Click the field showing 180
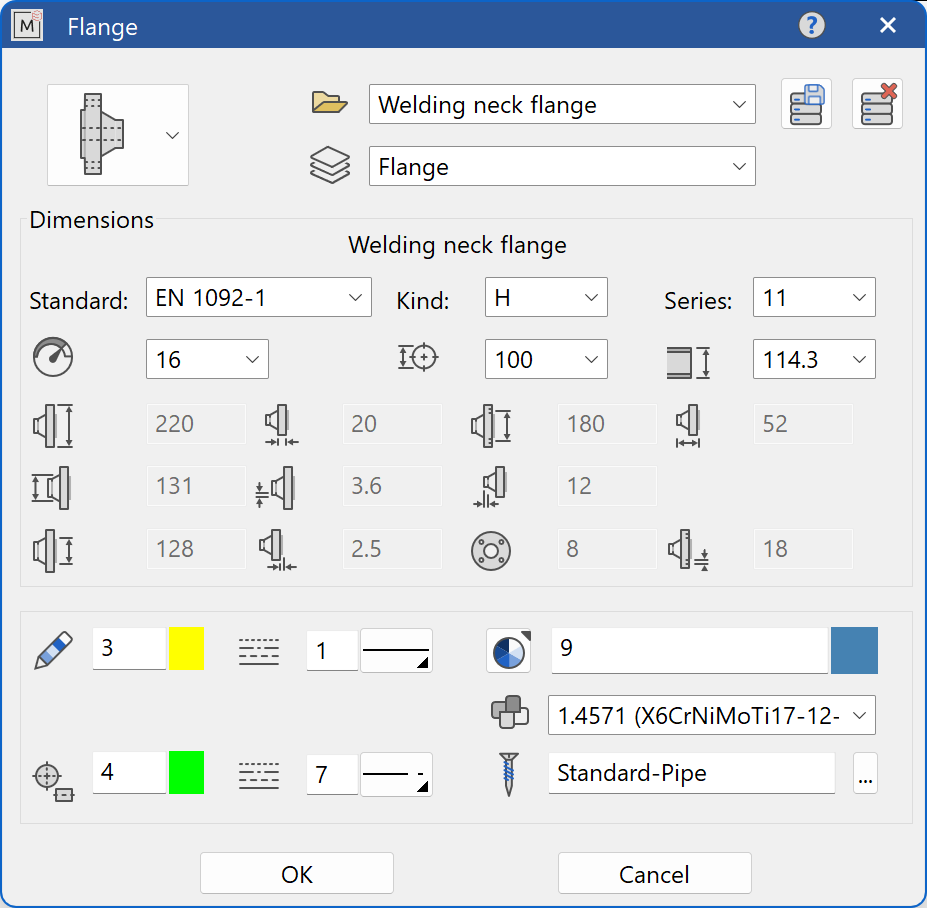927x908 pixels. pyautogui.click(x=607, y=424)
